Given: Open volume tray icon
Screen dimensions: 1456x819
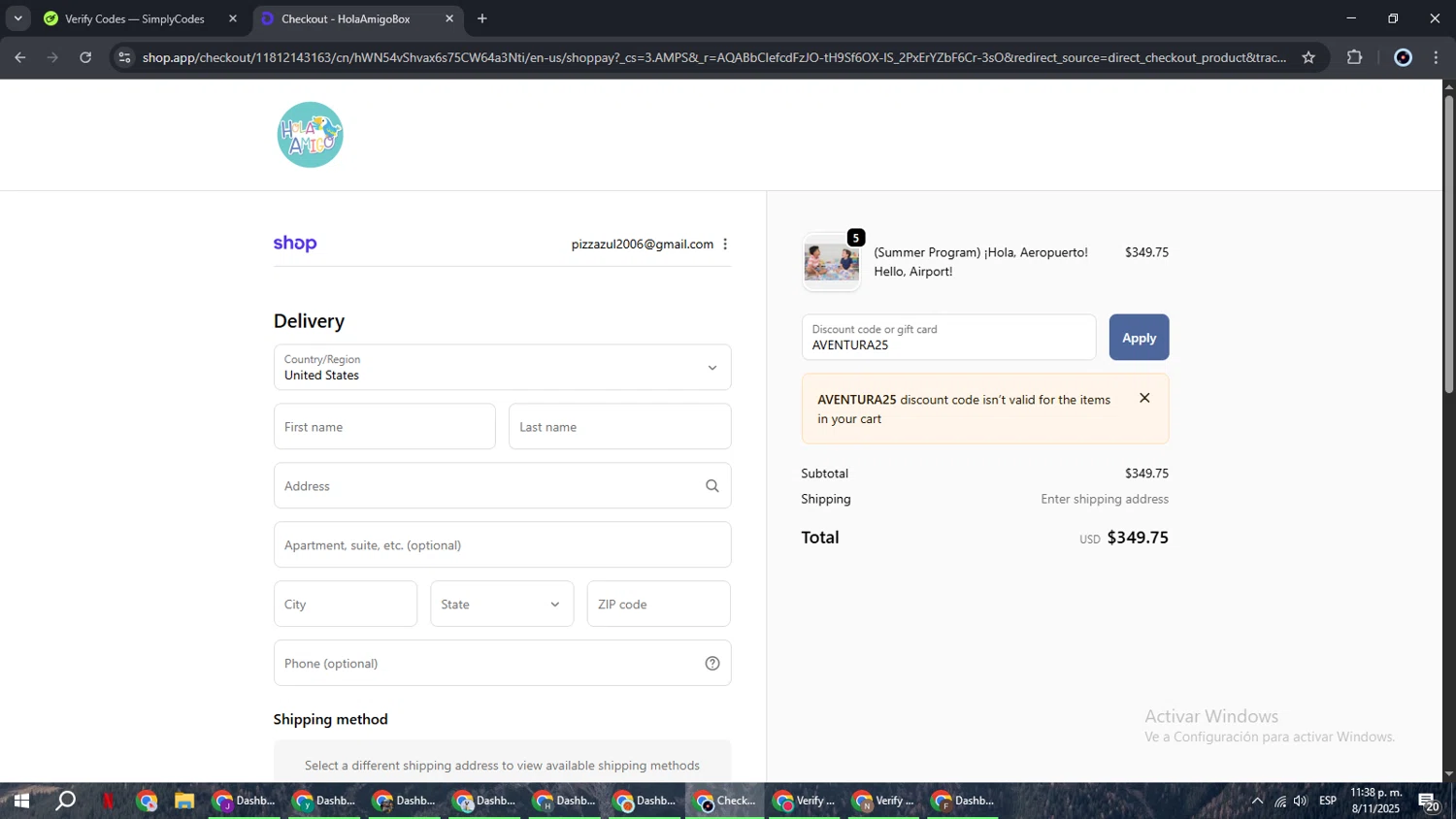Looking at the screenshot, I should [1301, 801].
